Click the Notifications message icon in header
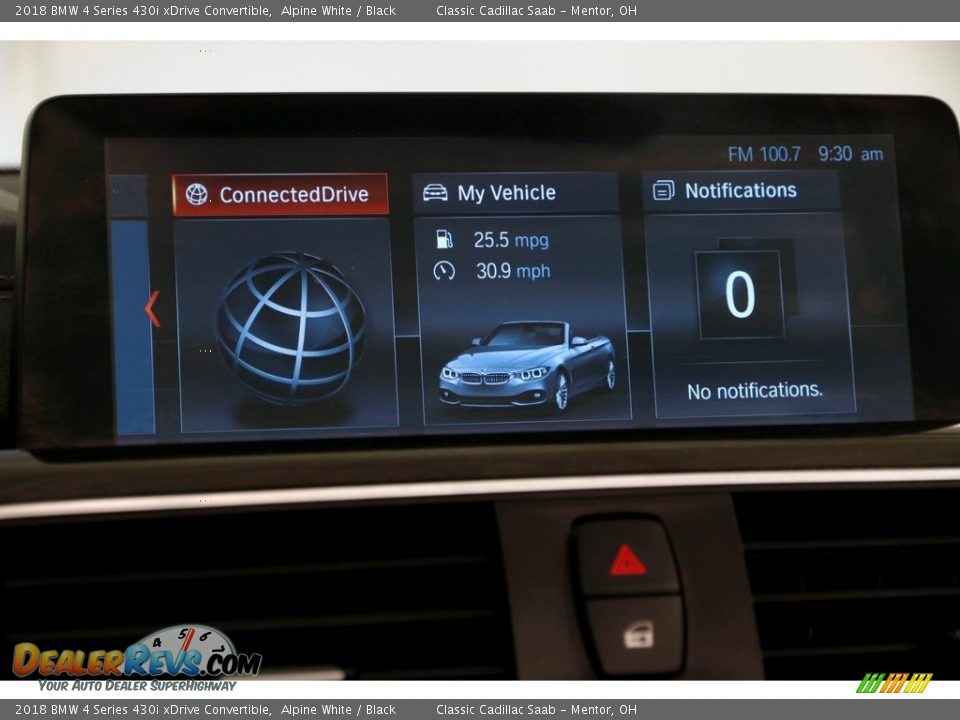Screen dimensions: 960x720 663,190
